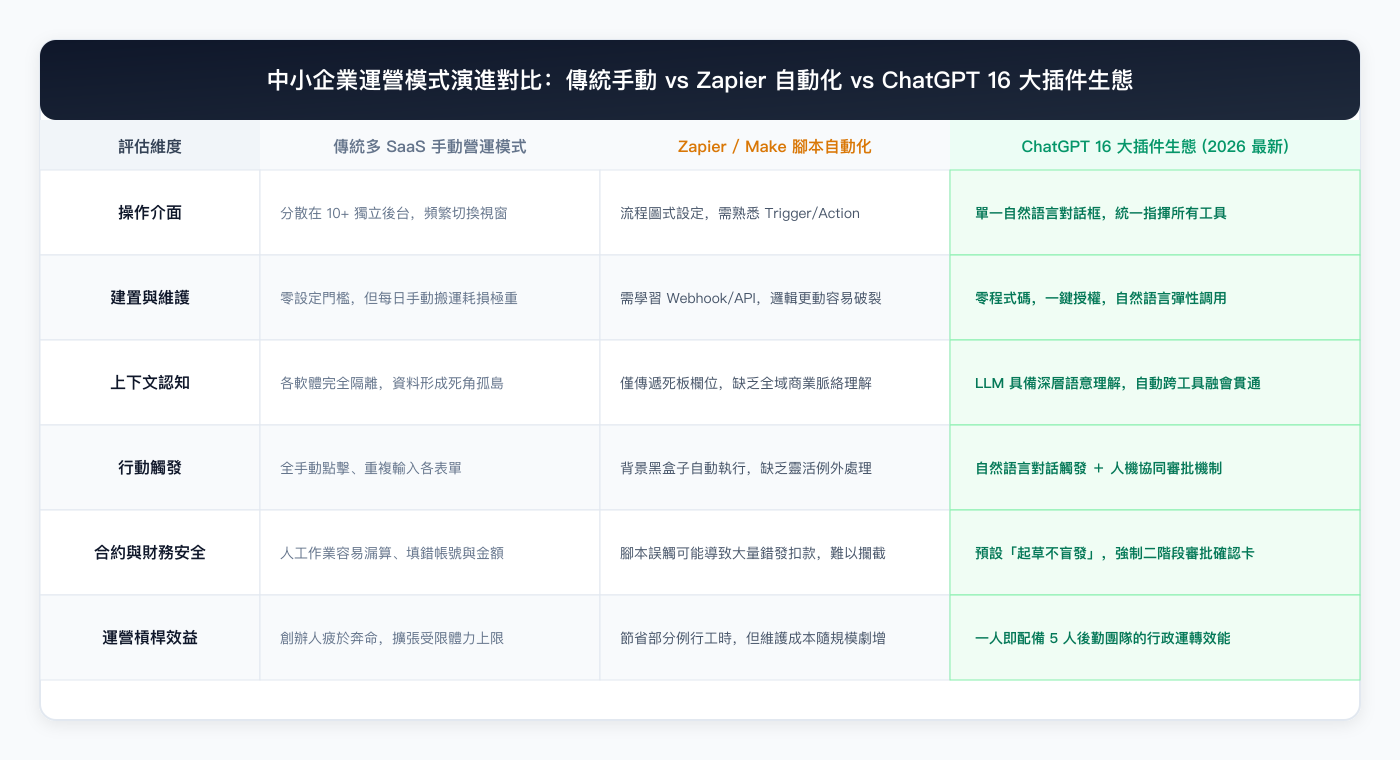The height and width of the screenshot is (760, 1400).
Task: Select cell 單一自然語言對話框，統一指揮所有工具
Action: (1155, 213)
